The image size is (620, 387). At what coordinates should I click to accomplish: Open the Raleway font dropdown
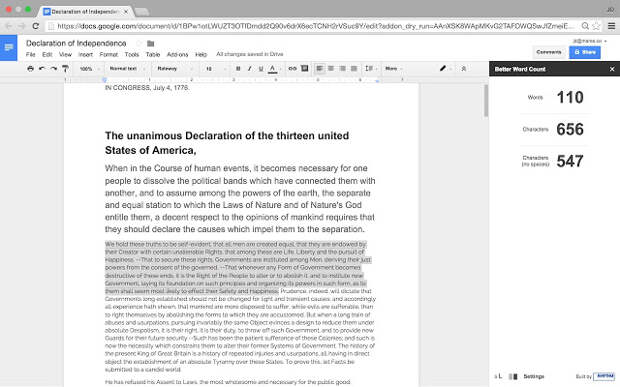click(x=175, y=69)
